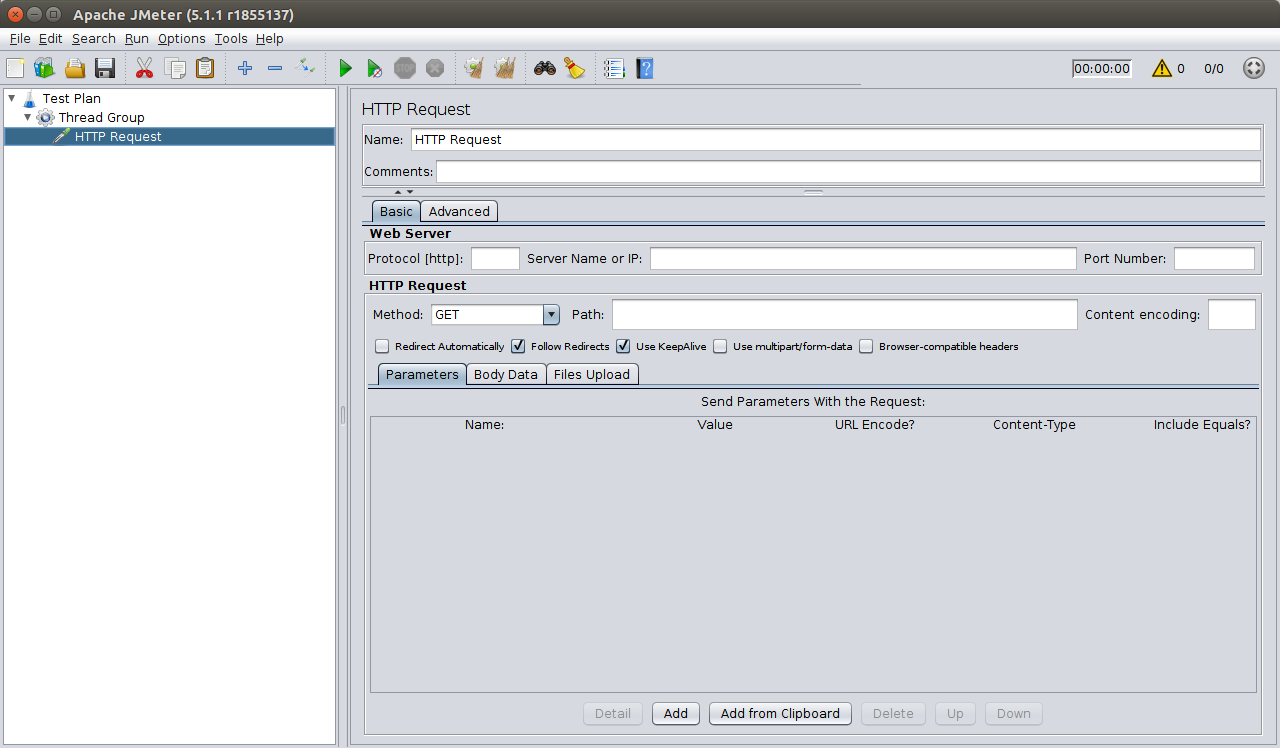The width and height of the screenshot is (1280, 748).
Task: Stop the running test
Action: click(404, 68)
